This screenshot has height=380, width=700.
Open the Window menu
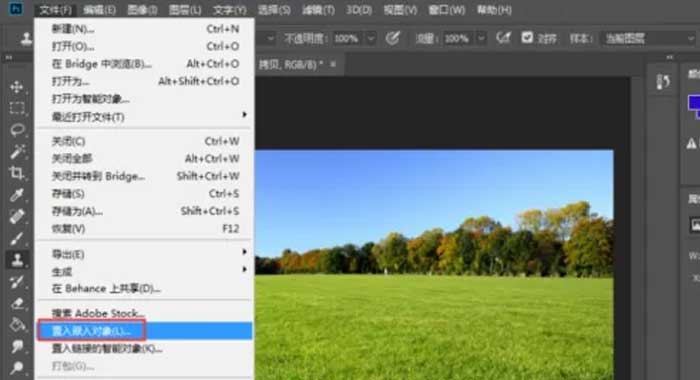coord(446,10)
